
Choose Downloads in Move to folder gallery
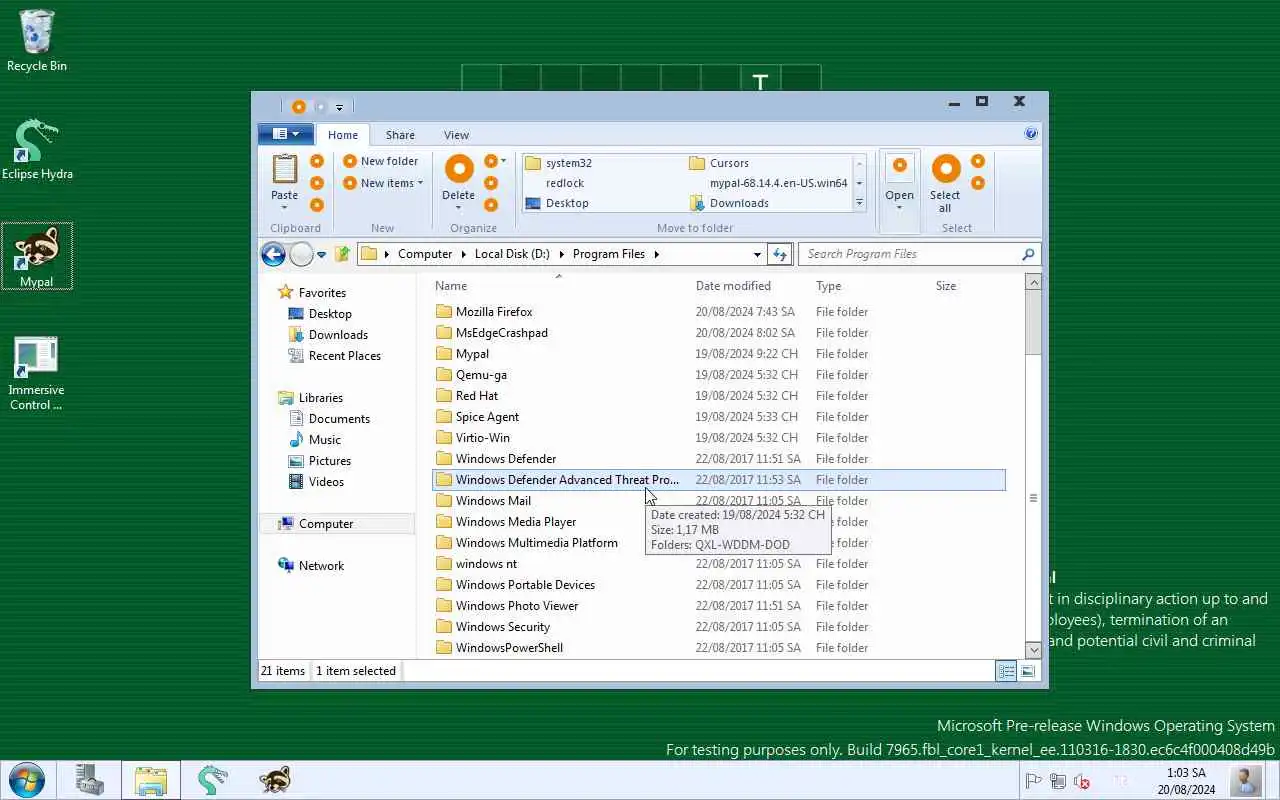pyautogui.click(x=729, y=203)
